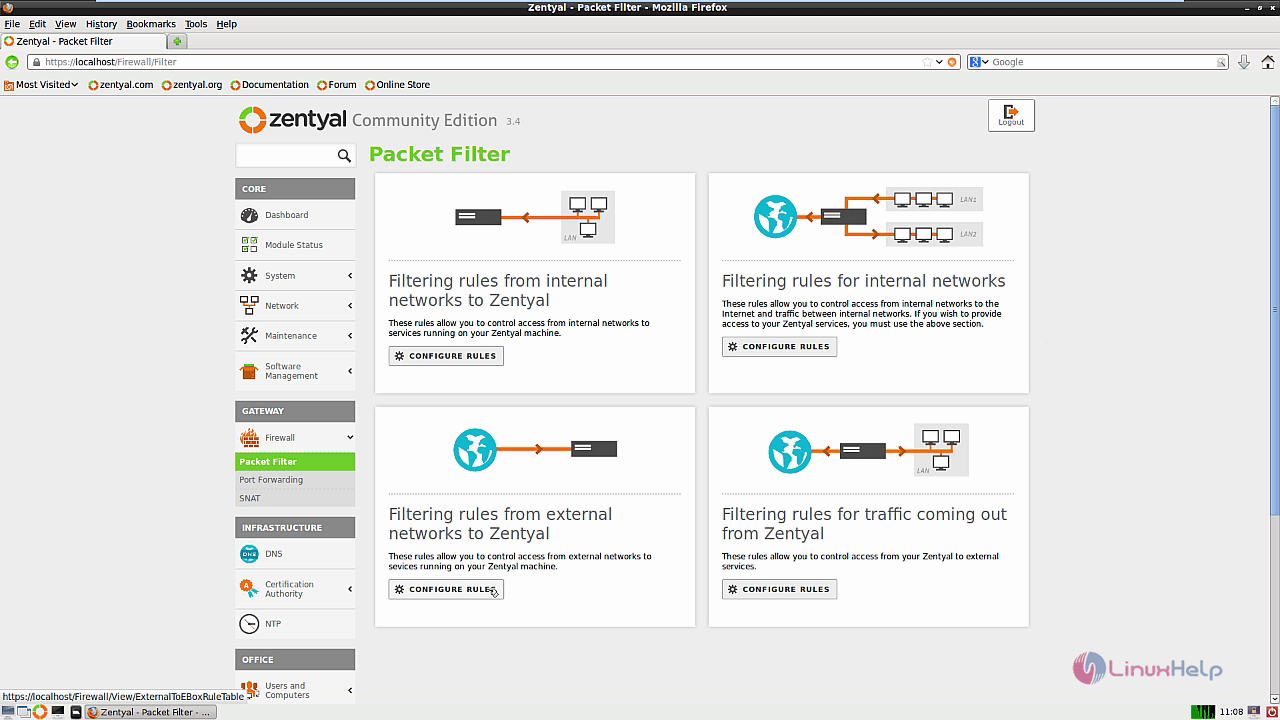Click the internal networks to Zentyal diagram
This screenshot has height=720, width=1280.
coord(535,217)
